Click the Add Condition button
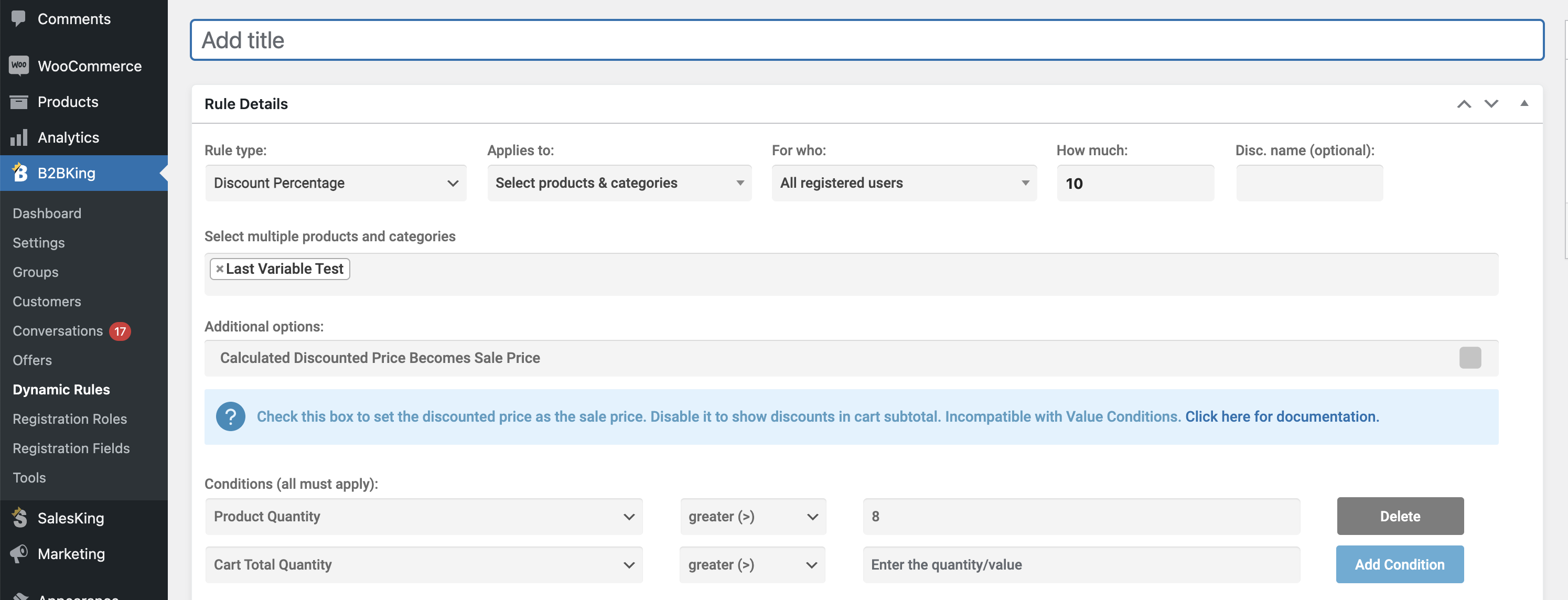Viewport: 1568px width, 600px height. pyautogui.click(x=1399, y=564)
